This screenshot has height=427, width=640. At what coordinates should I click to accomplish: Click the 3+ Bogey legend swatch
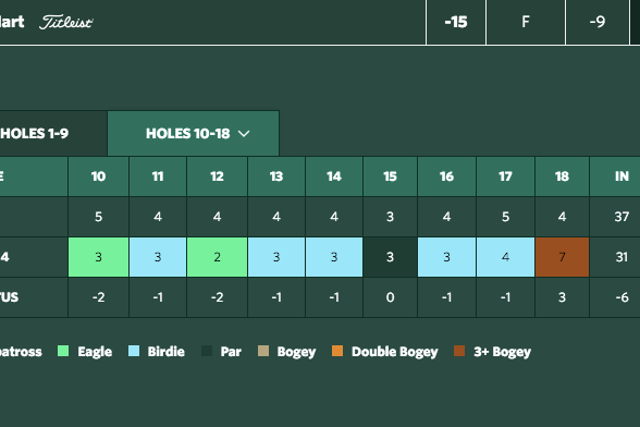[x=459, y=351]
